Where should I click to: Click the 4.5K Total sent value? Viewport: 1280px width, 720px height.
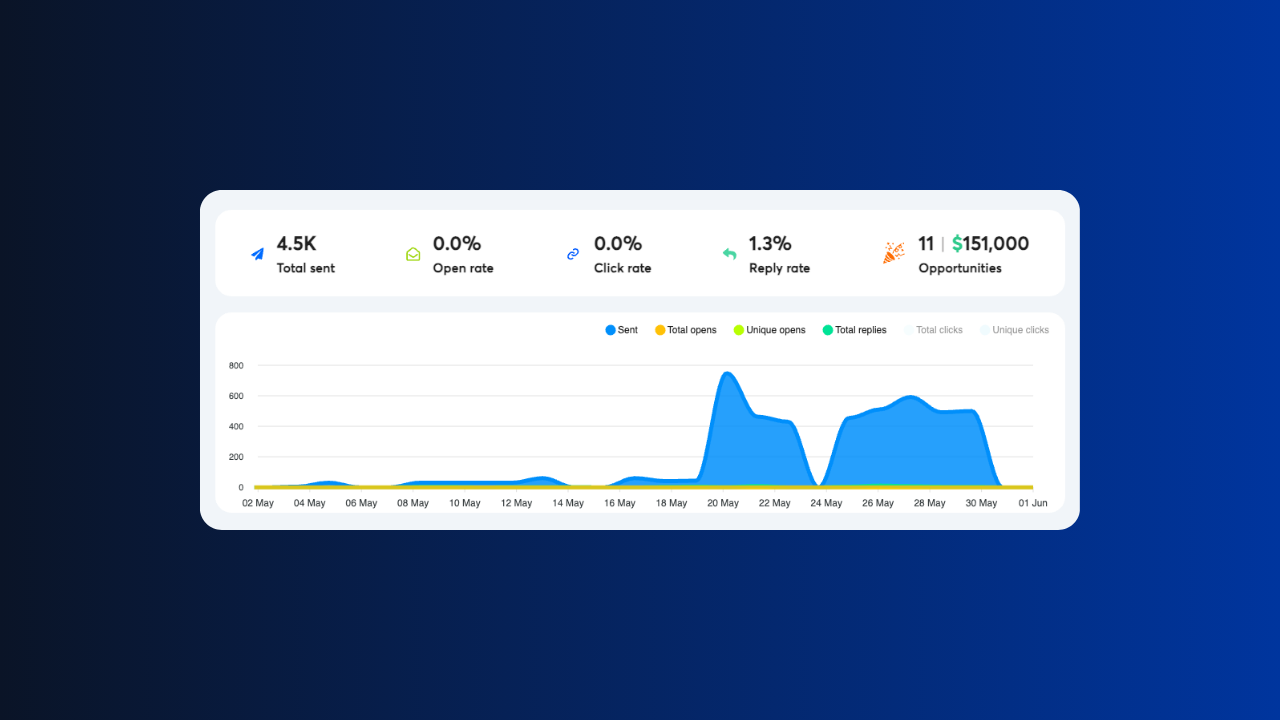(x=296, y=244)
